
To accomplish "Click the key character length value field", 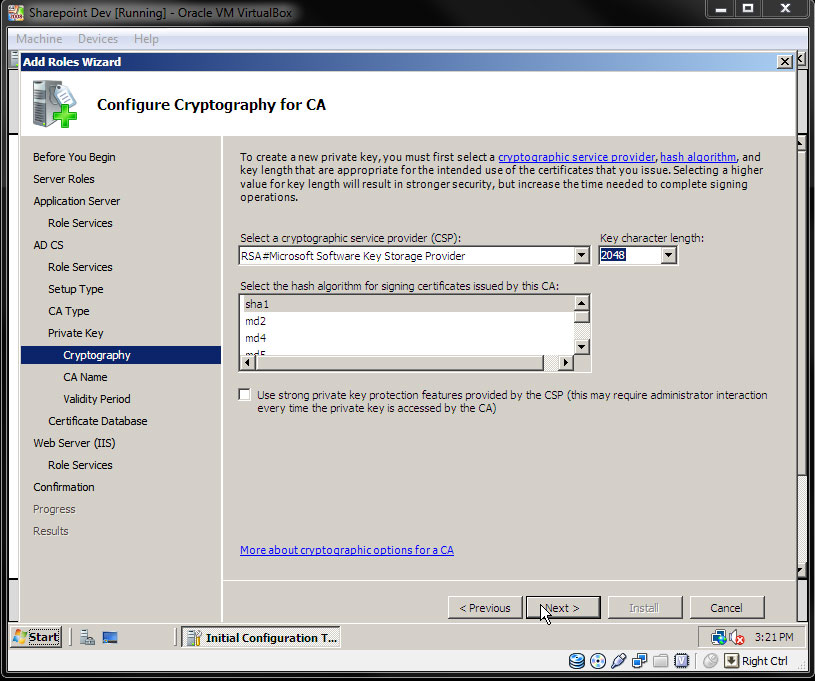I will (630, 255).
